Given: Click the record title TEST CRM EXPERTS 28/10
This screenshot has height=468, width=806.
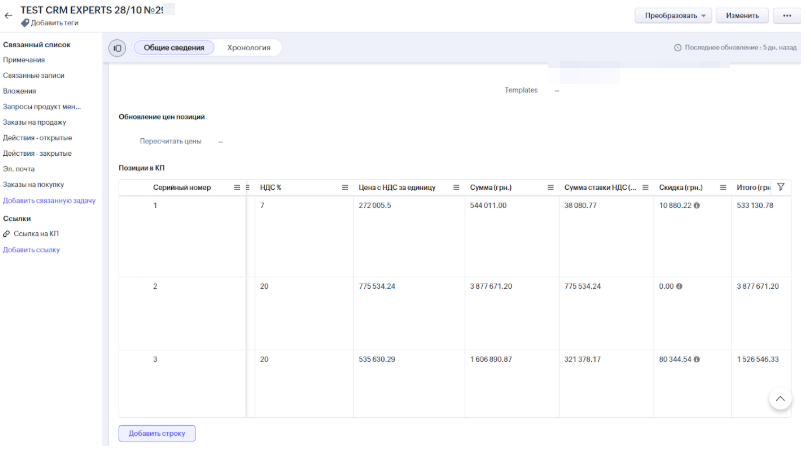Looking at the screenshot, I should point(91,10).
